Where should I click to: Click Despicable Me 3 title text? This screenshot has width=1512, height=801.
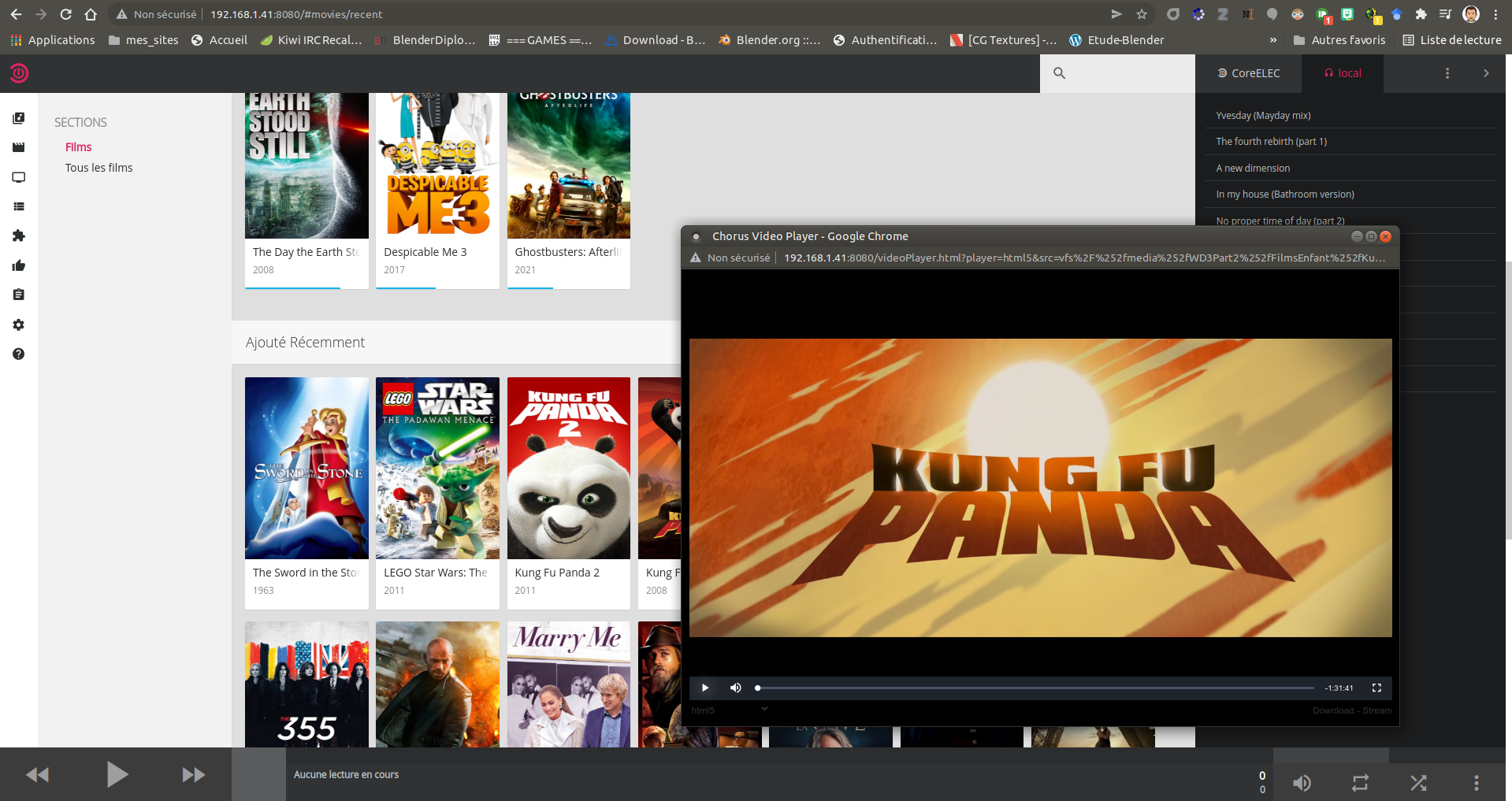point(425,252)
